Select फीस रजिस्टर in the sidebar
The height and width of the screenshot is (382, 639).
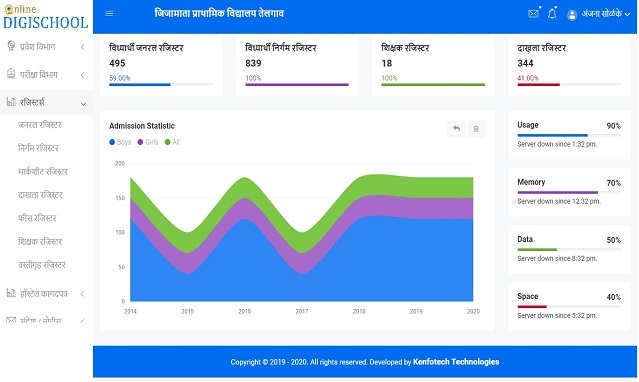point(37,218)
